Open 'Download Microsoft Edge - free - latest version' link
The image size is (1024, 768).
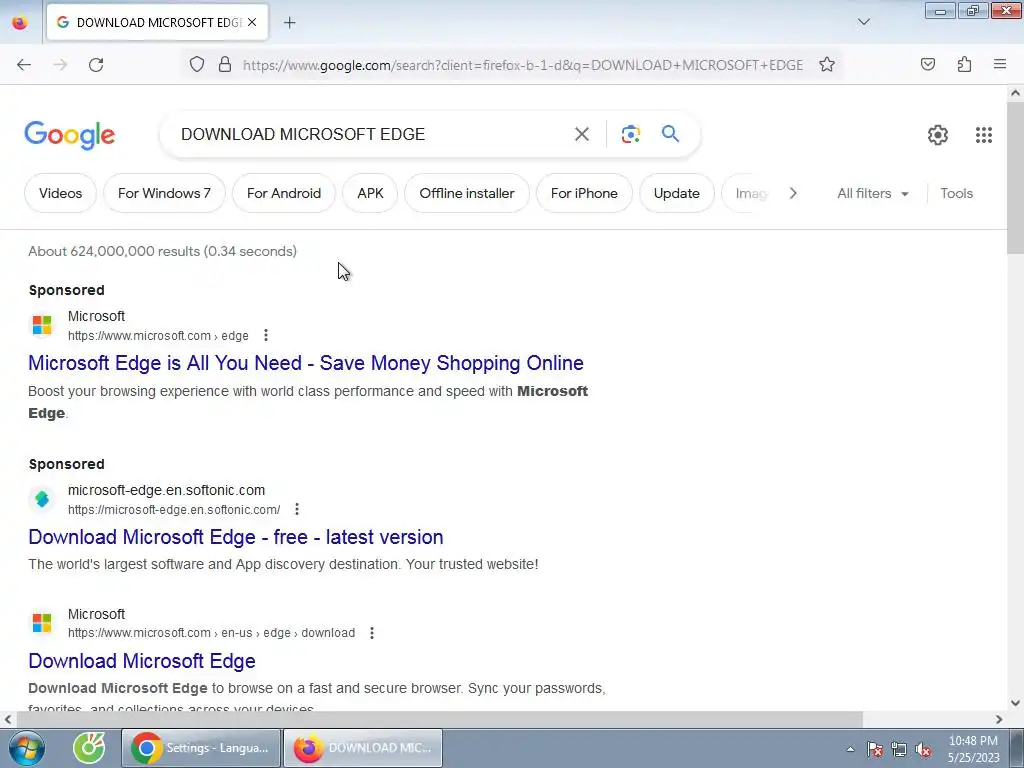(236, 537)
